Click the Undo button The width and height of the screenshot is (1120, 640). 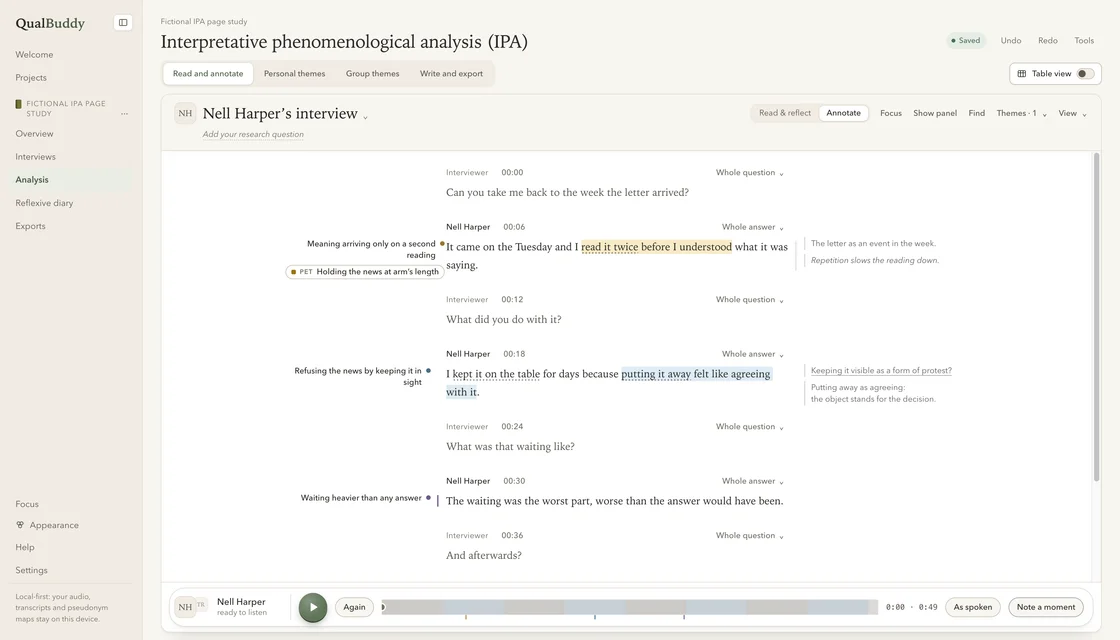pos(1011,41)
